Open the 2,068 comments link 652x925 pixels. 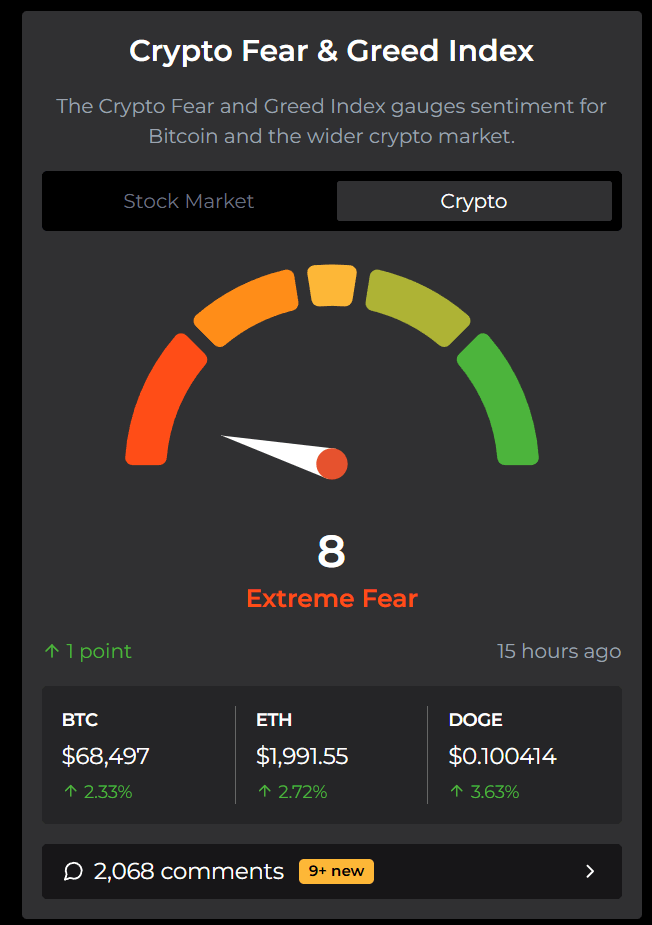pos(189,871)
